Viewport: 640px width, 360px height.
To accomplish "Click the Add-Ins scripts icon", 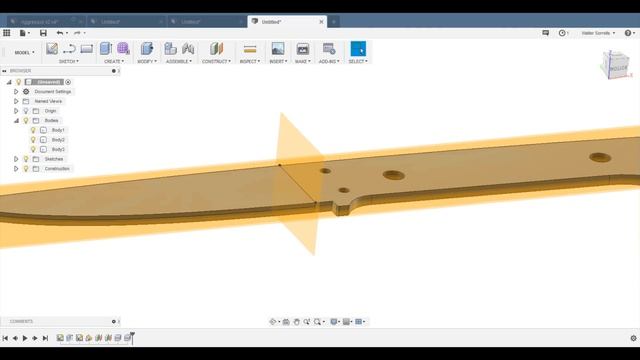I will [x=329, y=49].
